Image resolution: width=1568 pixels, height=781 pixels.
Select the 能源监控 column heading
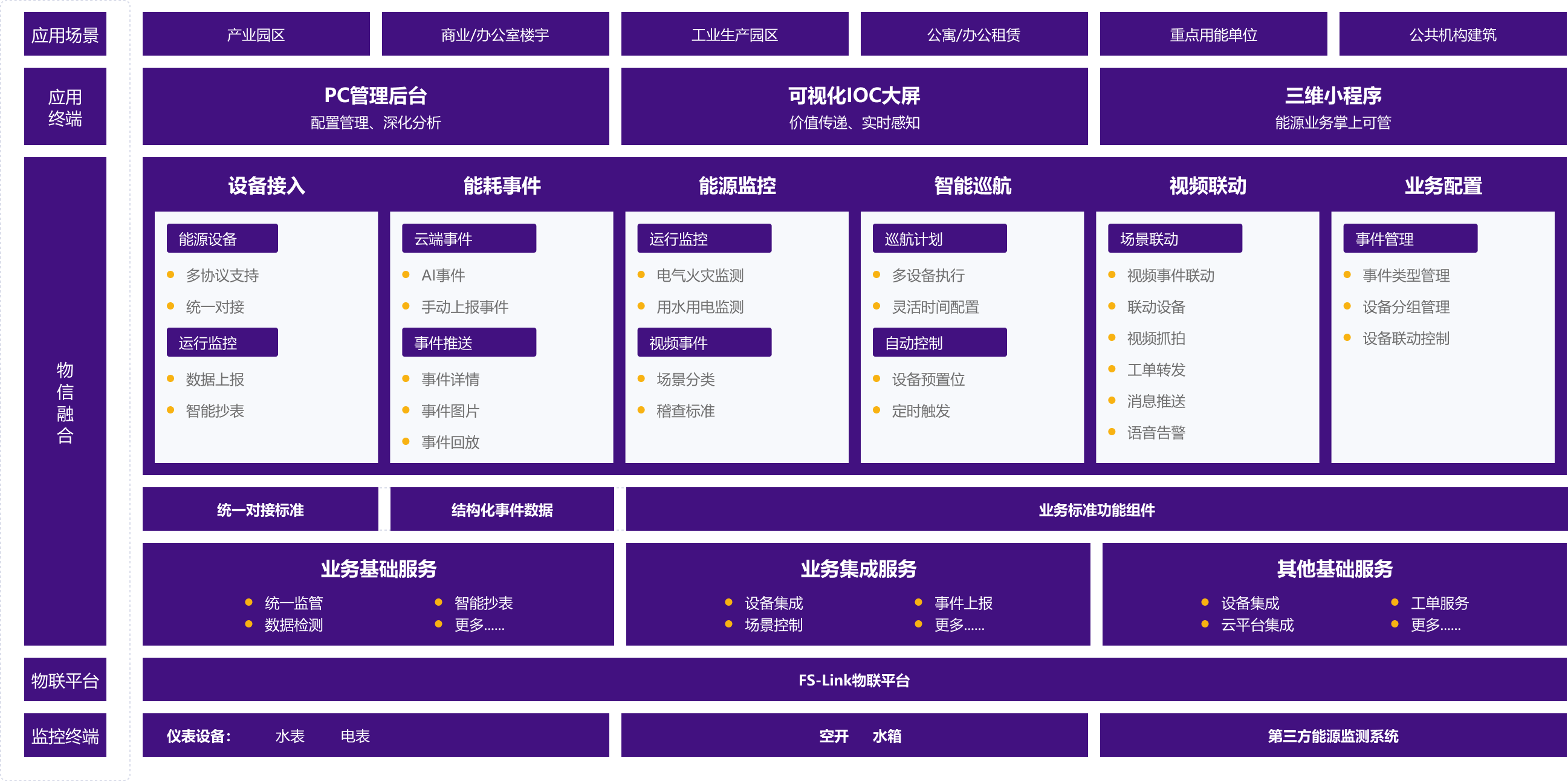point(737,186)
